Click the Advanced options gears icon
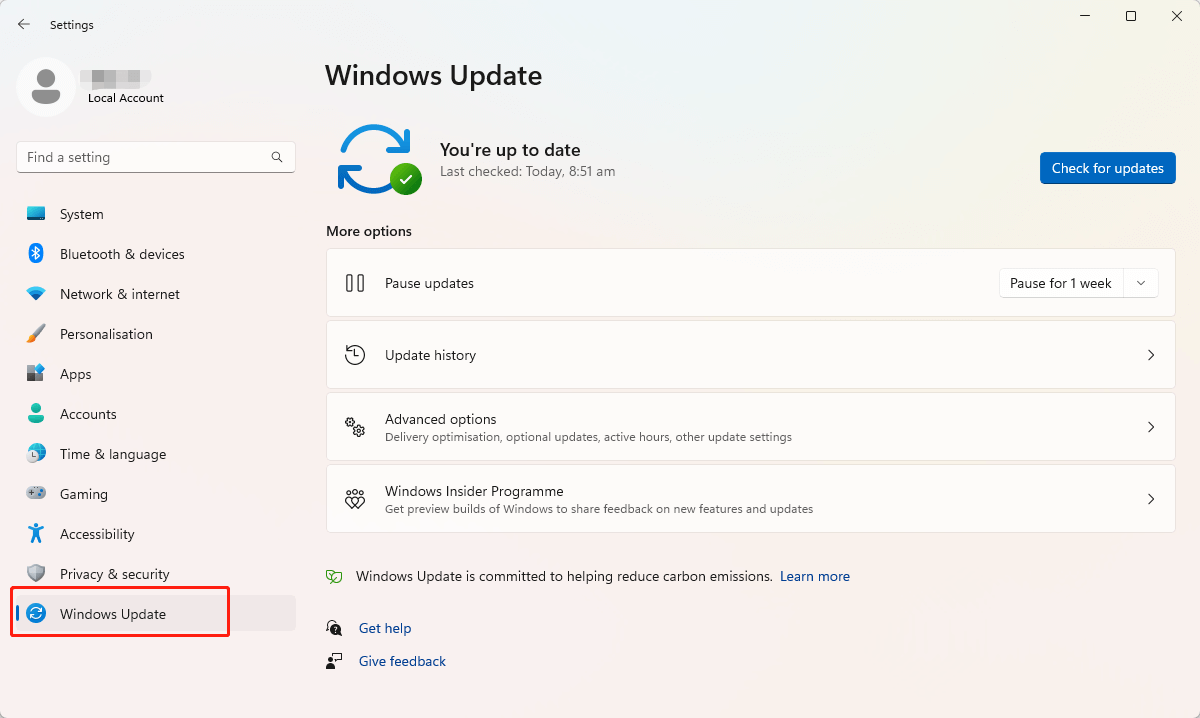The height and width of the screenshot is (718, 1200). pos(355,427)
